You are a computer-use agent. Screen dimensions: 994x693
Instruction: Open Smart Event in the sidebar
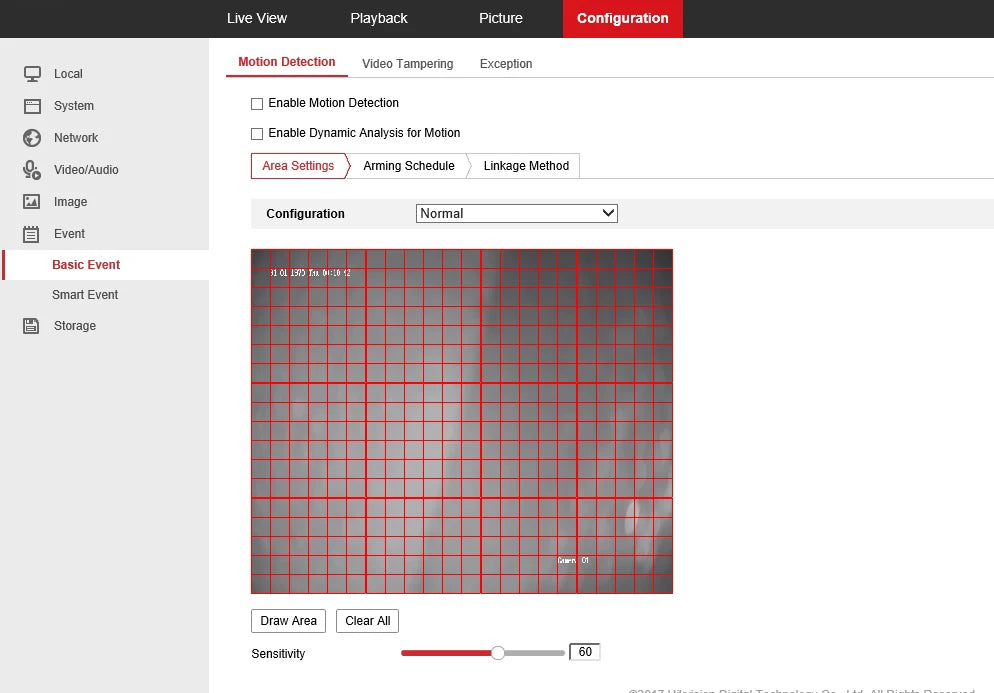85,295
